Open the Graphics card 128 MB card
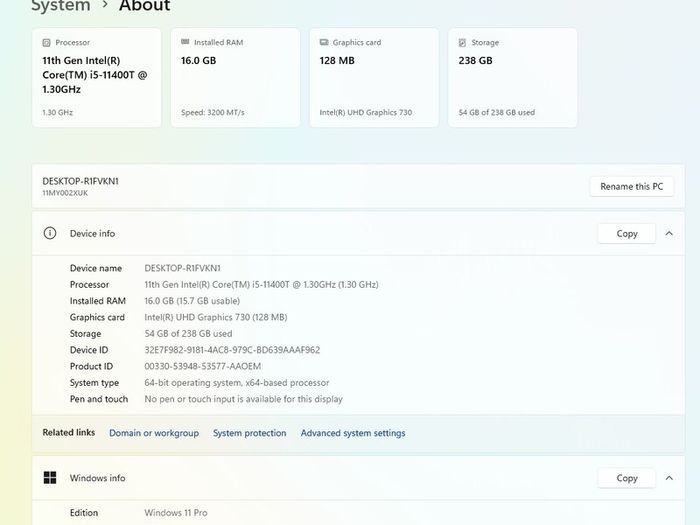This screenshot has width=700, height=525. 374,78
